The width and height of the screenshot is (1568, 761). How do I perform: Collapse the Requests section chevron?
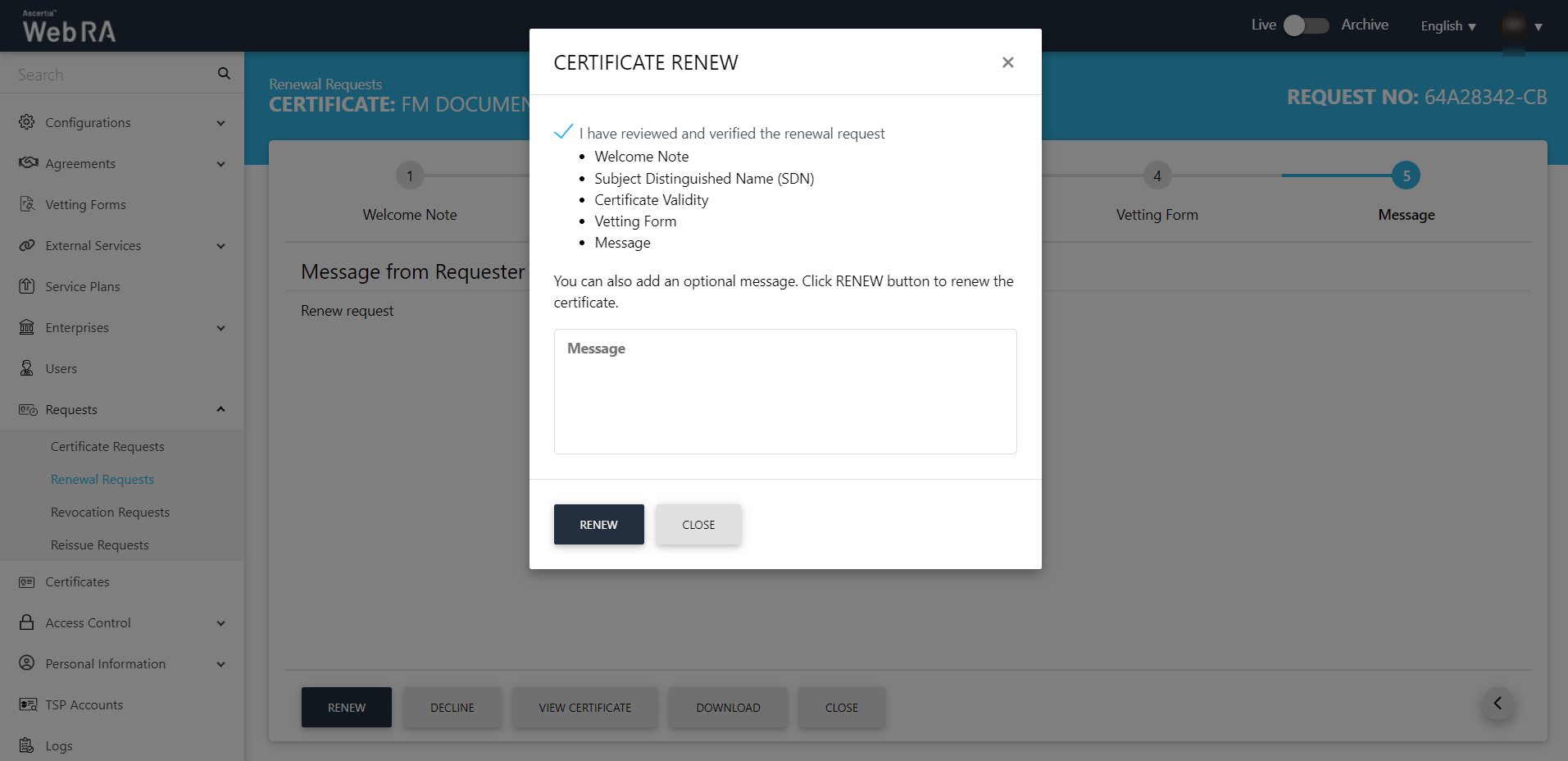[220, 409]
